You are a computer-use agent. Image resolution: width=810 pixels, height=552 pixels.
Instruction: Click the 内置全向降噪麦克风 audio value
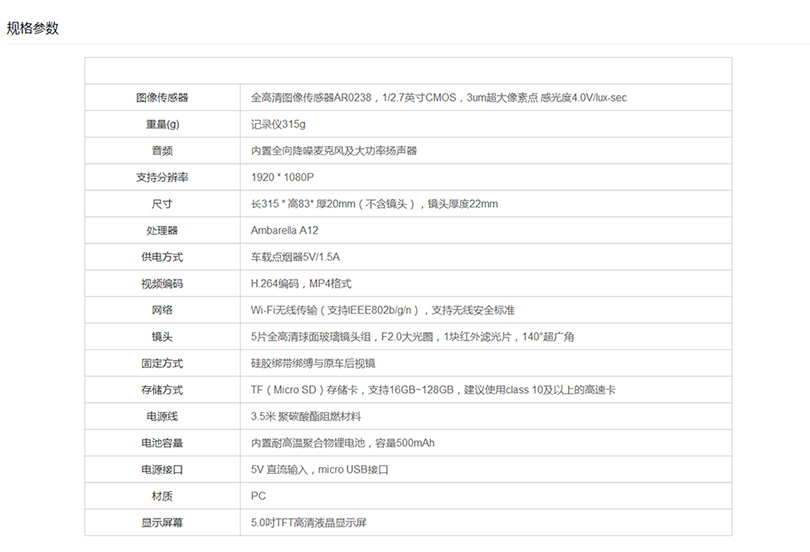334,151
